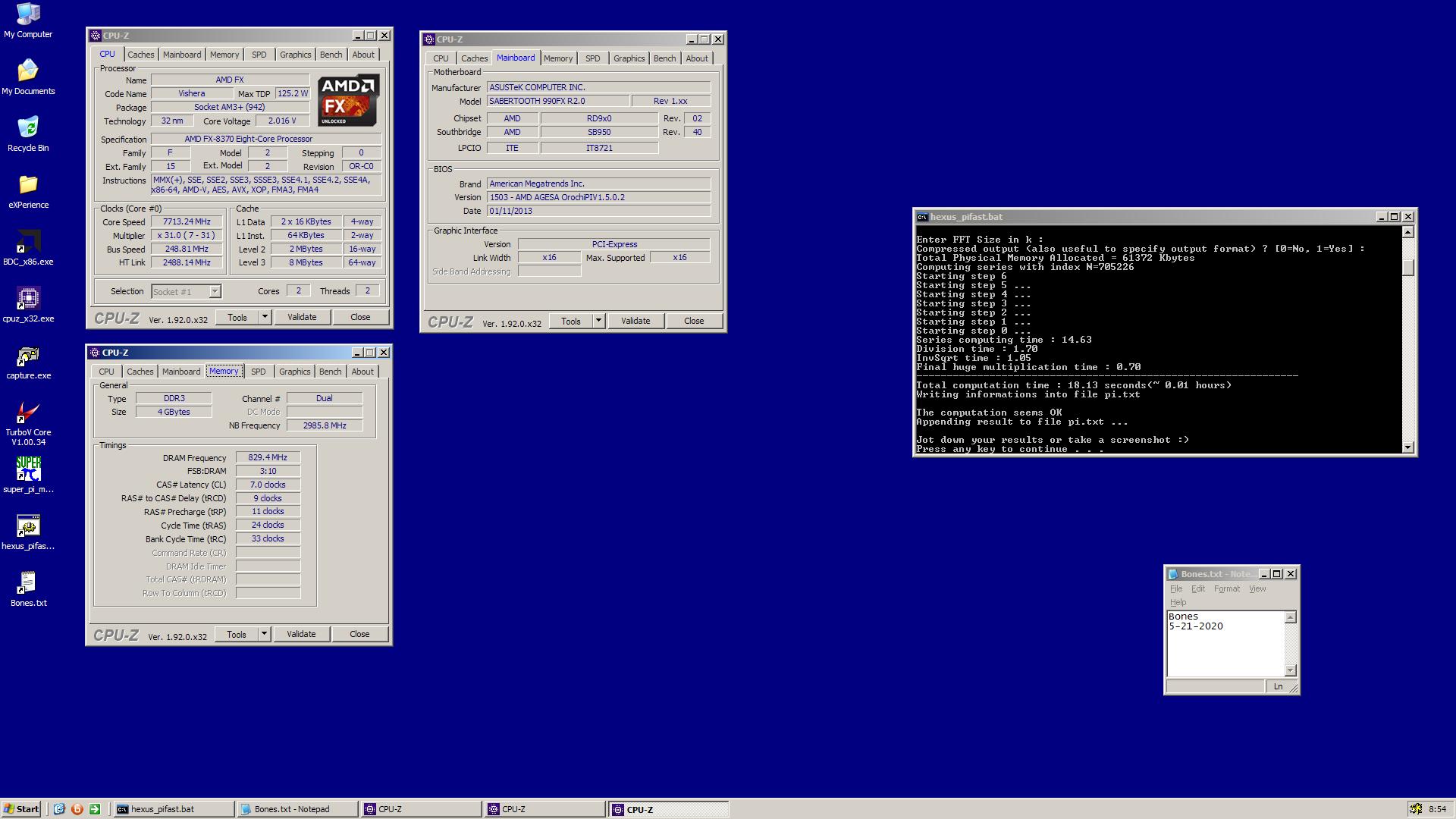The height and width of the screenshot is (819, 1456).
Task: Click inside the Notepad text area
Action: (x=1225, y=644)
